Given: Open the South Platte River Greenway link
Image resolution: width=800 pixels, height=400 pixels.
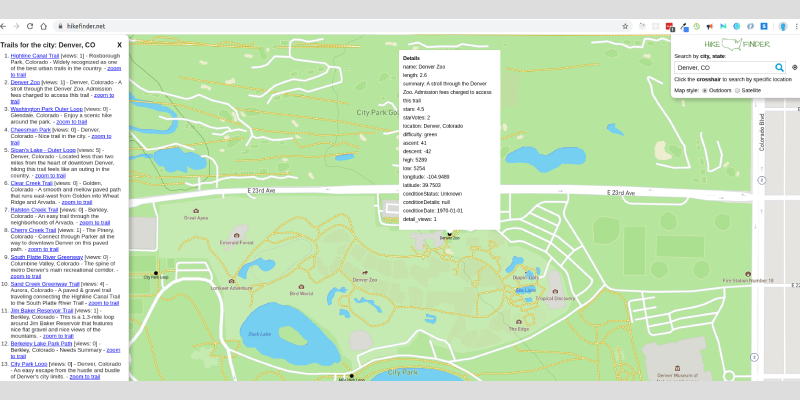Looking at the screenshot, I should point(47,257).
